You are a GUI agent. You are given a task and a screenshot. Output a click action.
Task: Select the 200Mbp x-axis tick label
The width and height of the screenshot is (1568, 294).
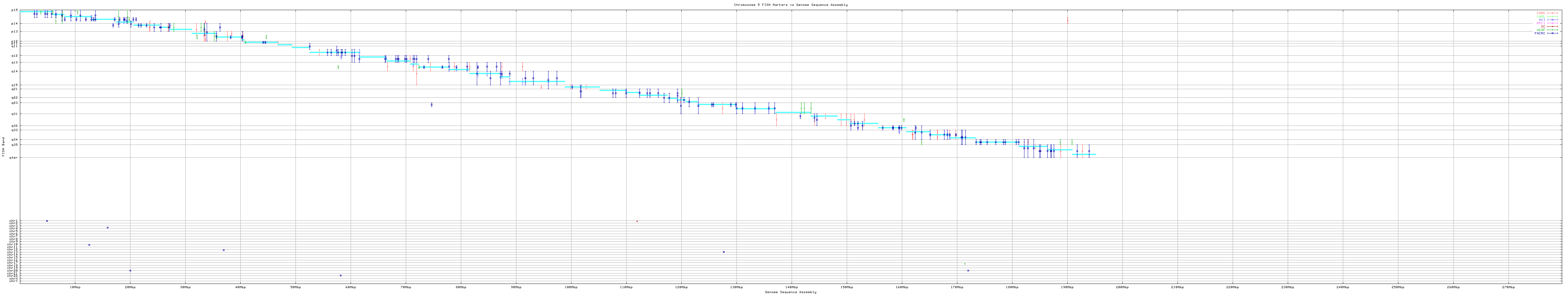1122,287
